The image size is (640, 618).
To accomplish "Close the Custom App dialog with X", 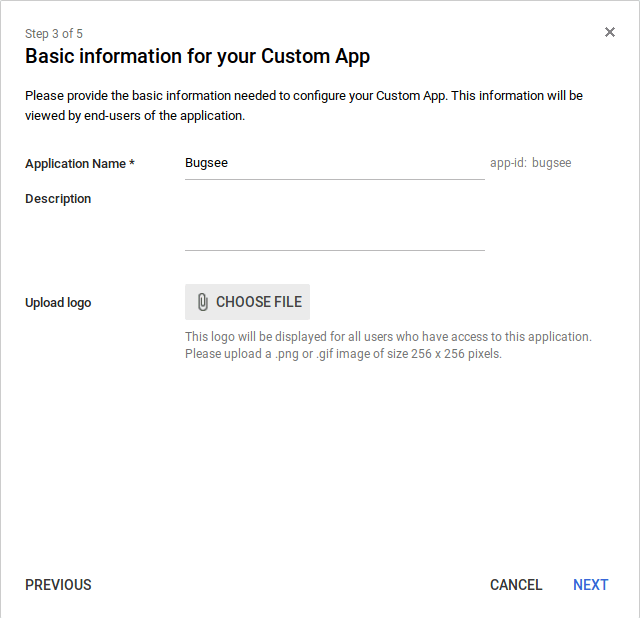I will pyautogui.click(x=610, y=32).
